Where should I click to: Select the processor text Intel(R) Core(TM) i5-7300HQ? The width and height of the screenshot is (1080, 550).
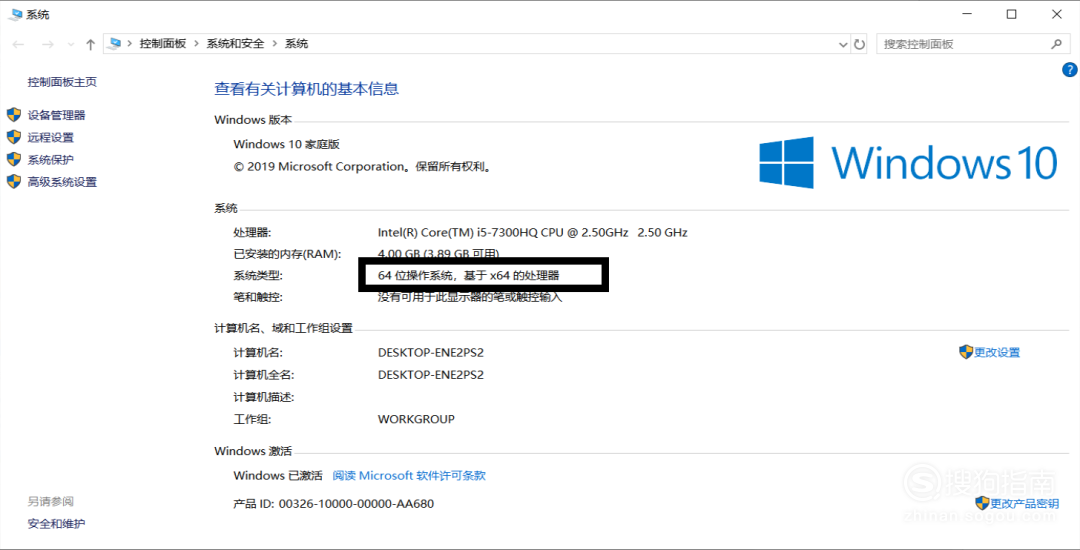click(532, 233)
